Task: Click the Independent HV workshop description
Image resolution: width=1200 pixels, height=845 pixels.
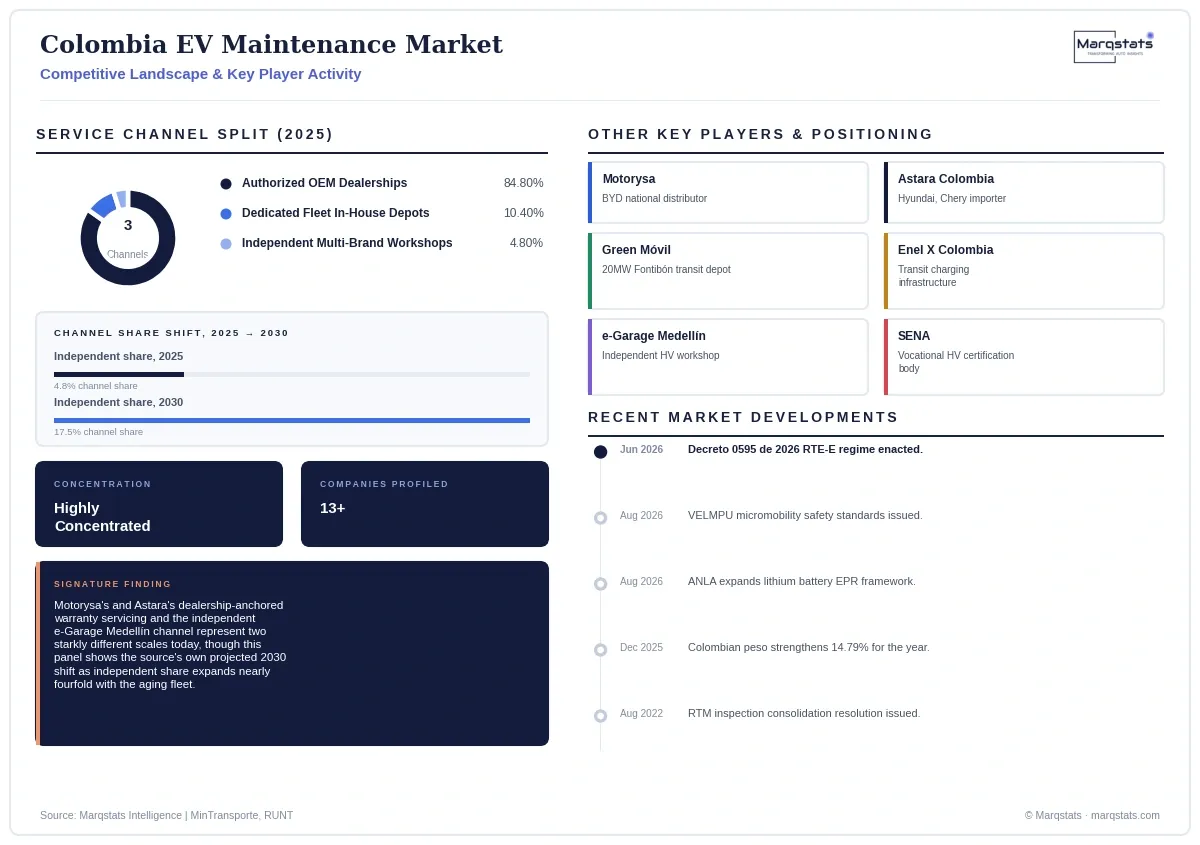Action: pyautogui.click(x=660, y=355)
